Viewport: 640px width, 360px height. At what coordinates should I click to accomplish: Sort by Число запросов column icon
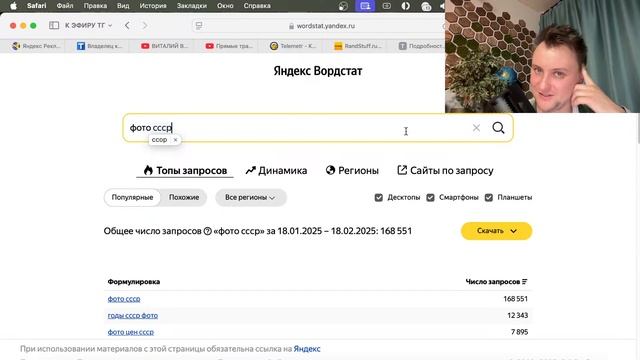click(524, 282)
